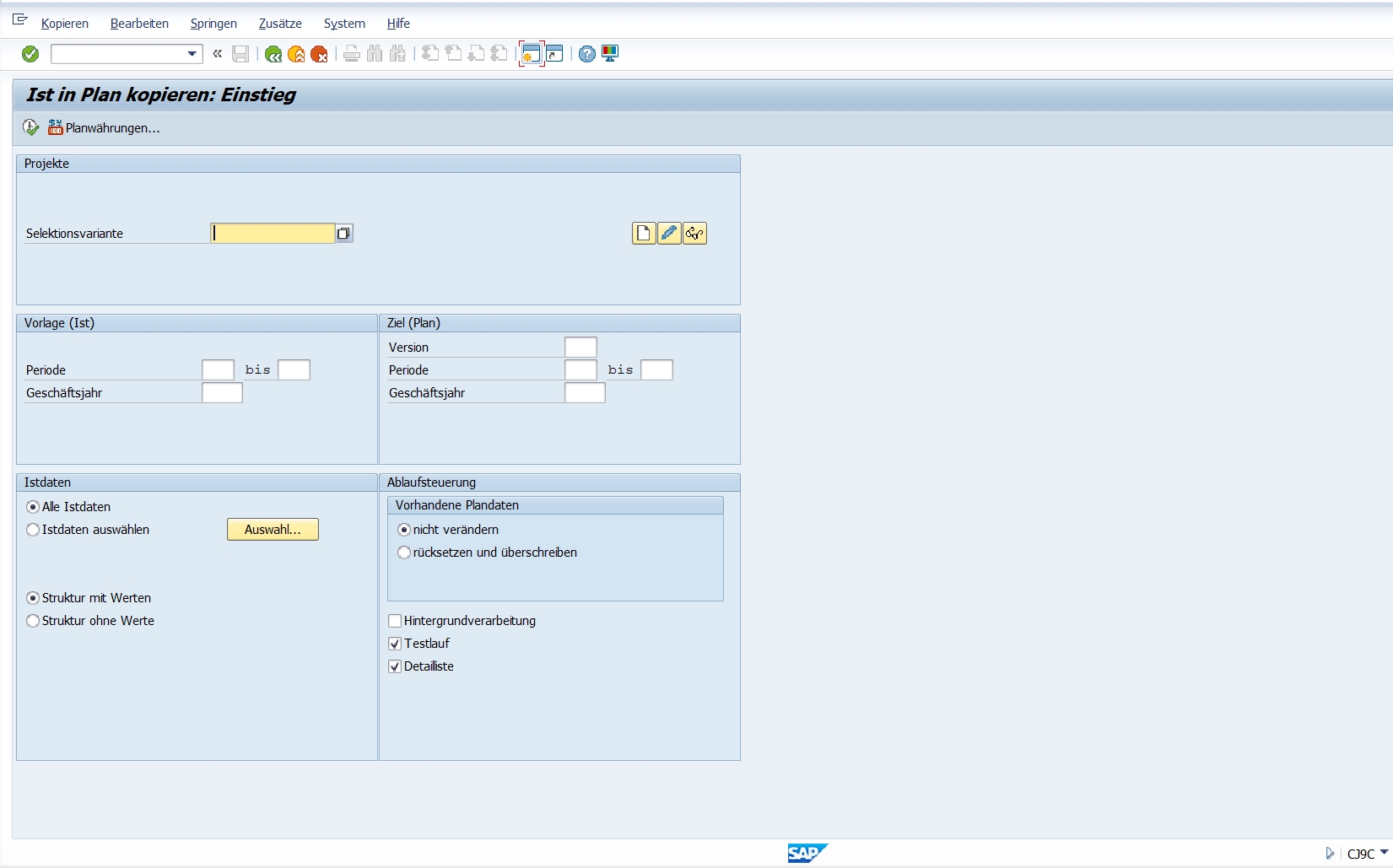Image resolution: width=1393 pixels, height=868 pixels.
Task: Click the Ziel Version field
Action: pos(580,347)
